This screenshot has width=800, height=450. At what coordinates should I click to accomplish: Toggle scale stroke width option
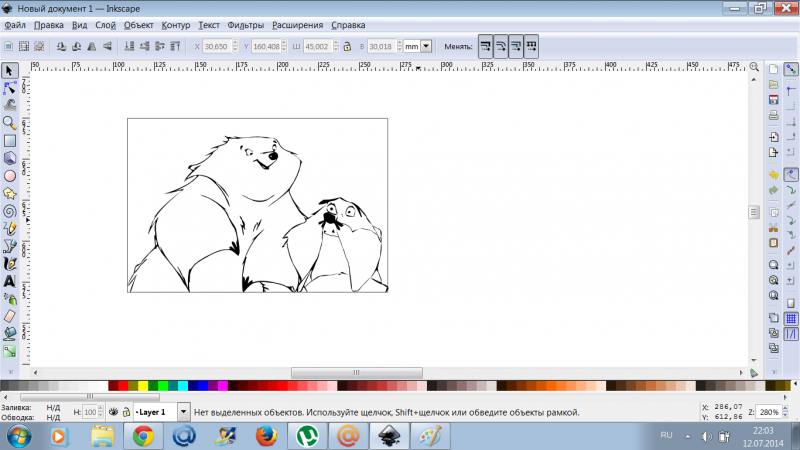(485, 46)
